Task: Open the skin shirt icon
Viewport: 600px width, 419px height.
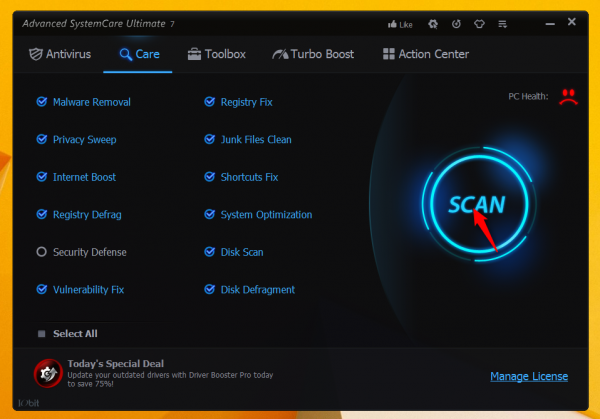Action: pos(479,24)
